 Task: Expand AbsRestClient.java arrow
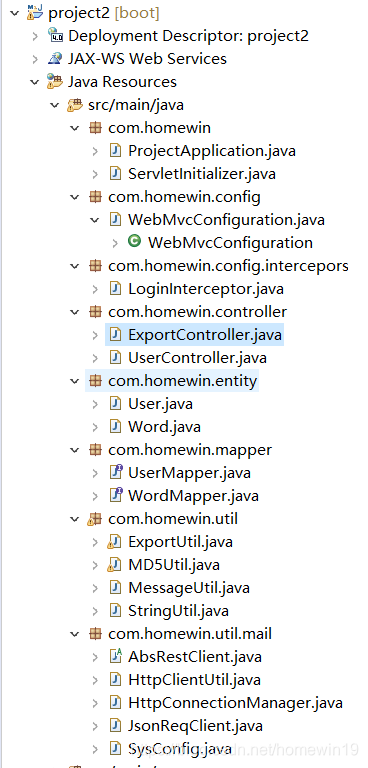click(95, 657)
